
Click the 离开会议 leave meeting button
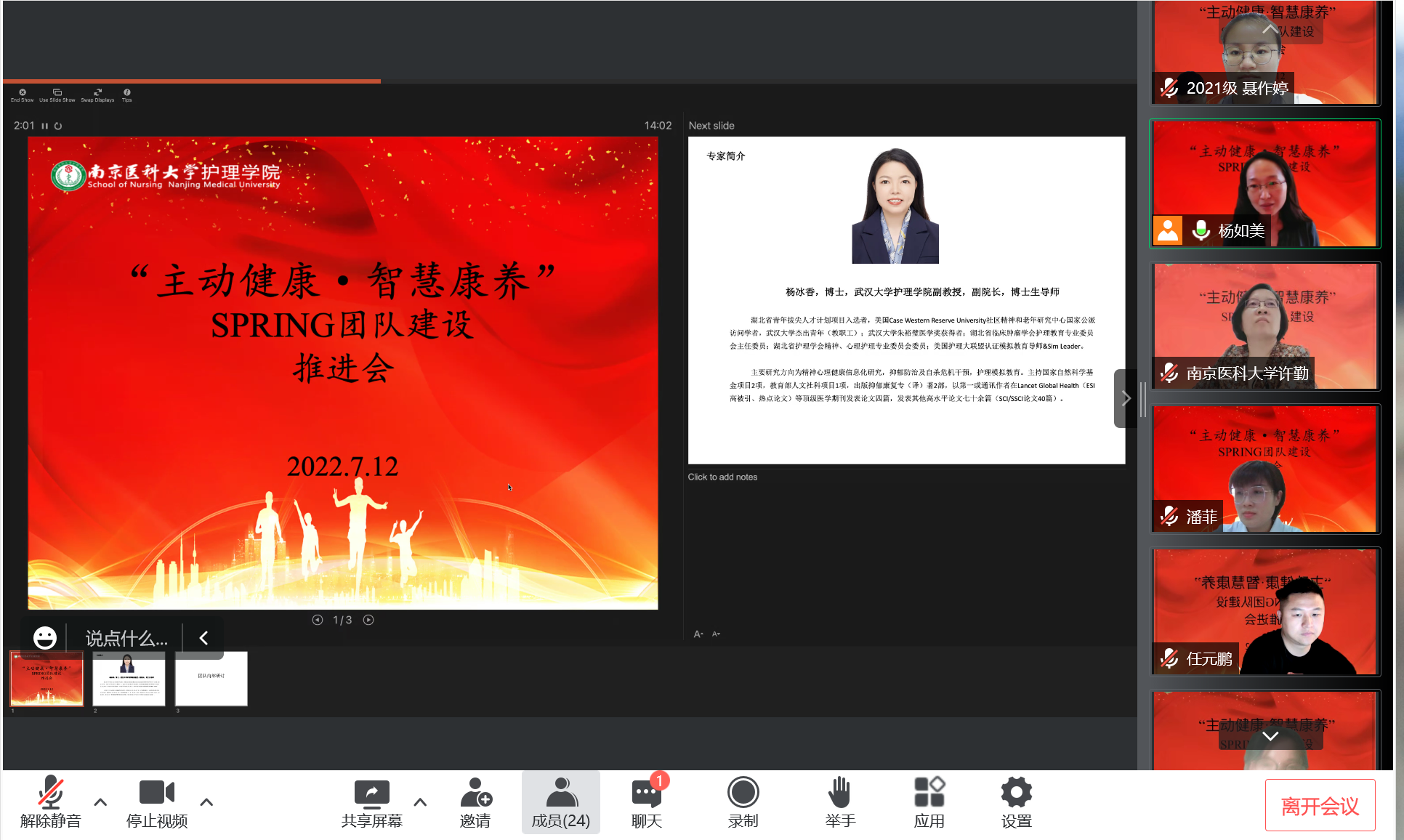[1319, 805]
